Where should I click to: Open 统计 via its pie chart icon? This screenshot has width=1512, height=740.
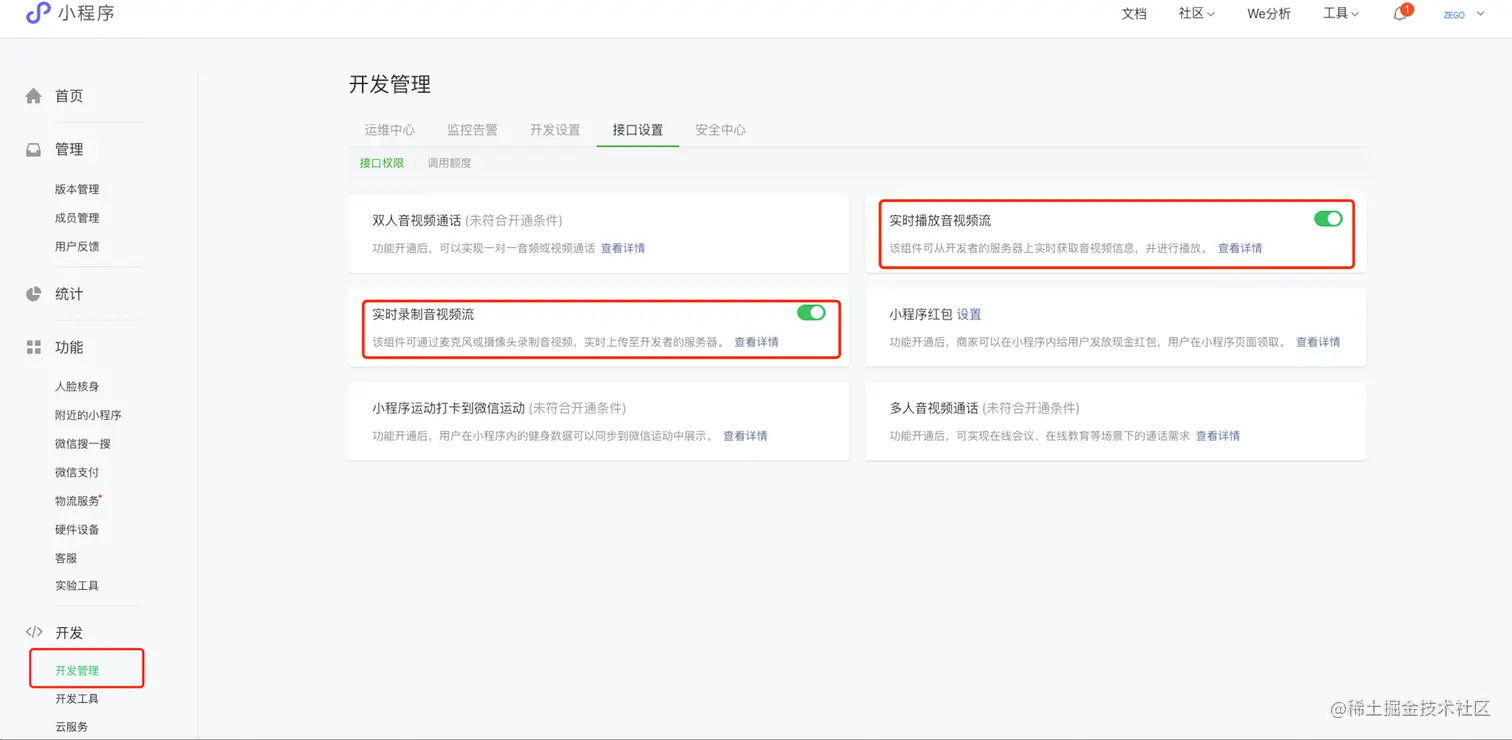pyautogui.click(x=33, y=293)
